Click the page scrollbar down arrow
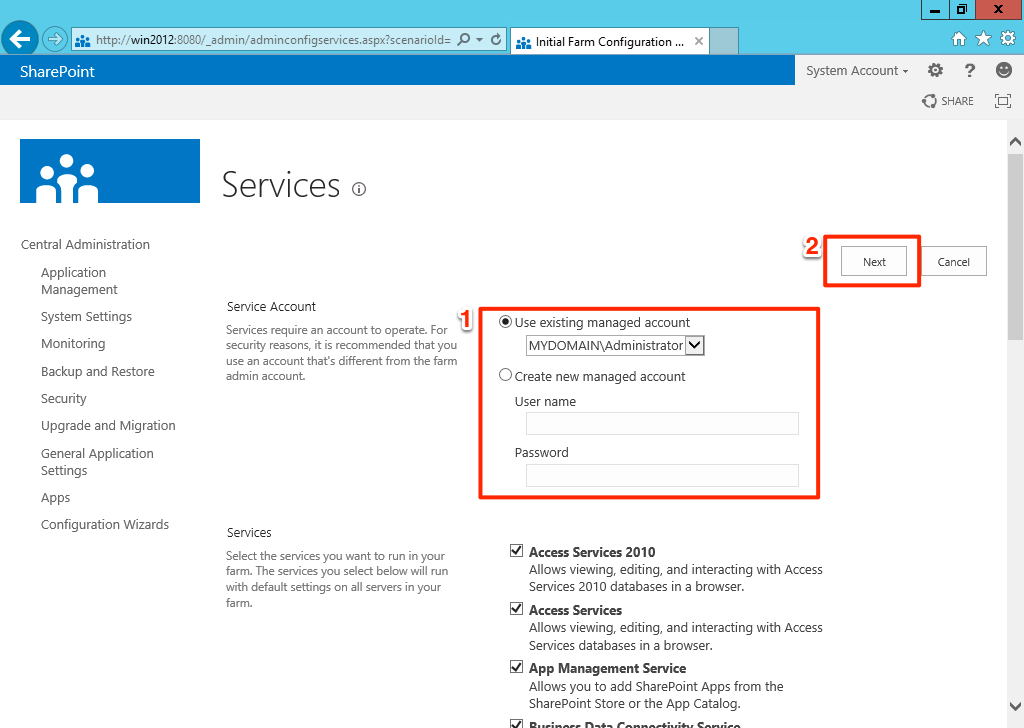The width and height of the screenshot is (1024, 728). pyautogui.click(x=1015, y=706)
